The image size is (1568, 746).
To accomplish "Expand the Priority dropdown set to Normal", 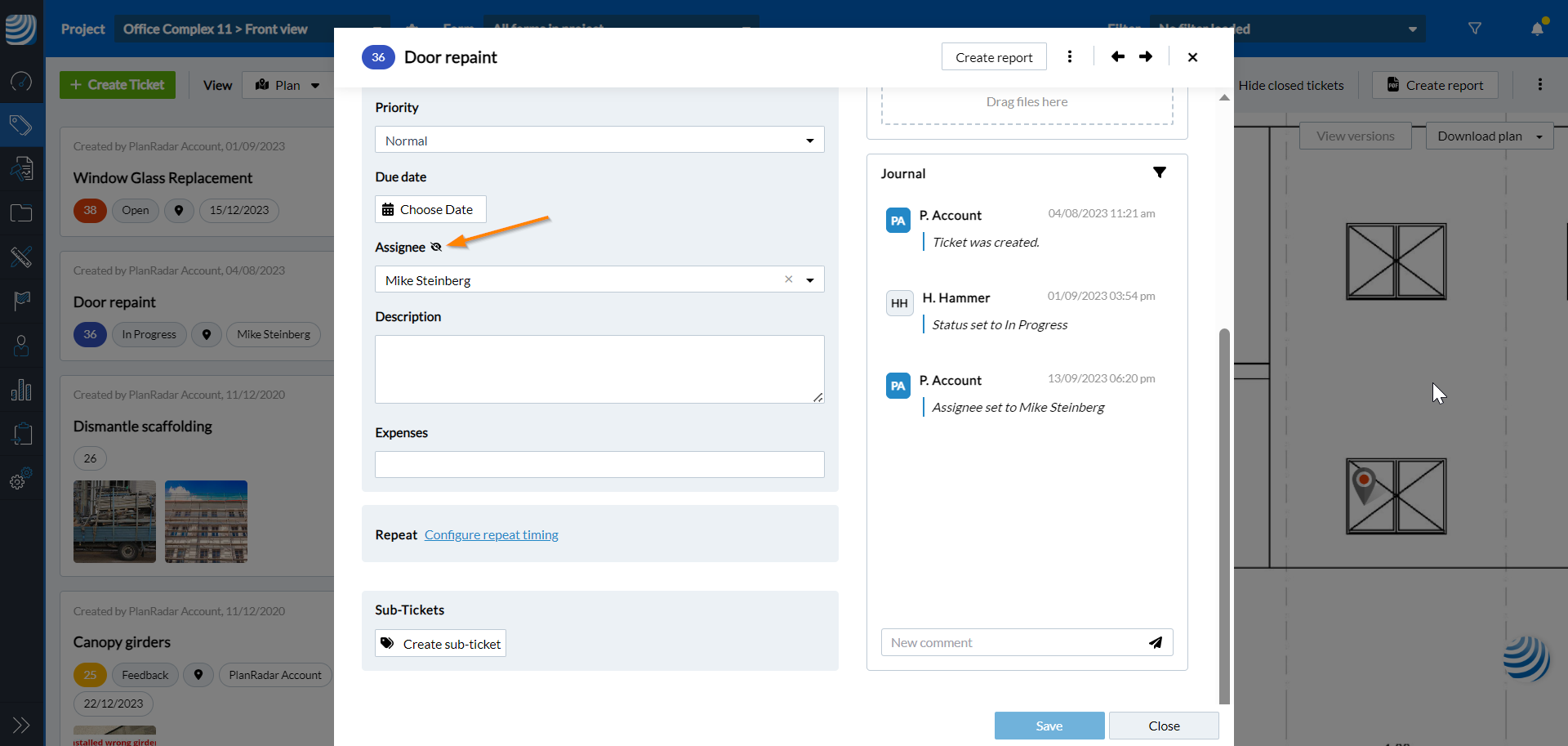I will (x=809, y=141).
